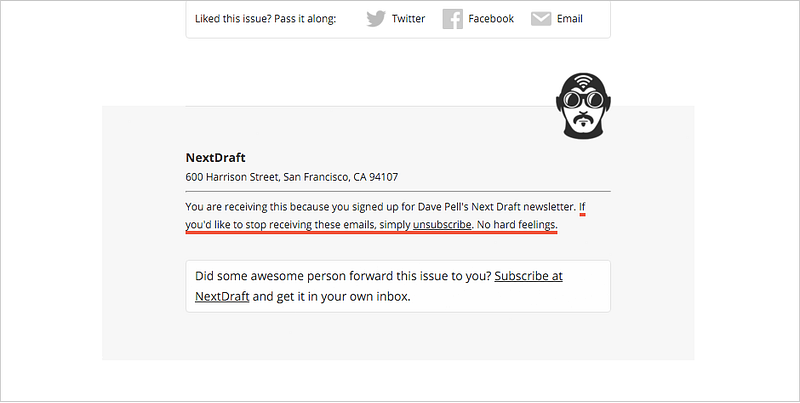The height and width of the screenshot is (403, 800).
Task: Click the 'No hard feelings.' sentence
Action: tap(517, 224)
